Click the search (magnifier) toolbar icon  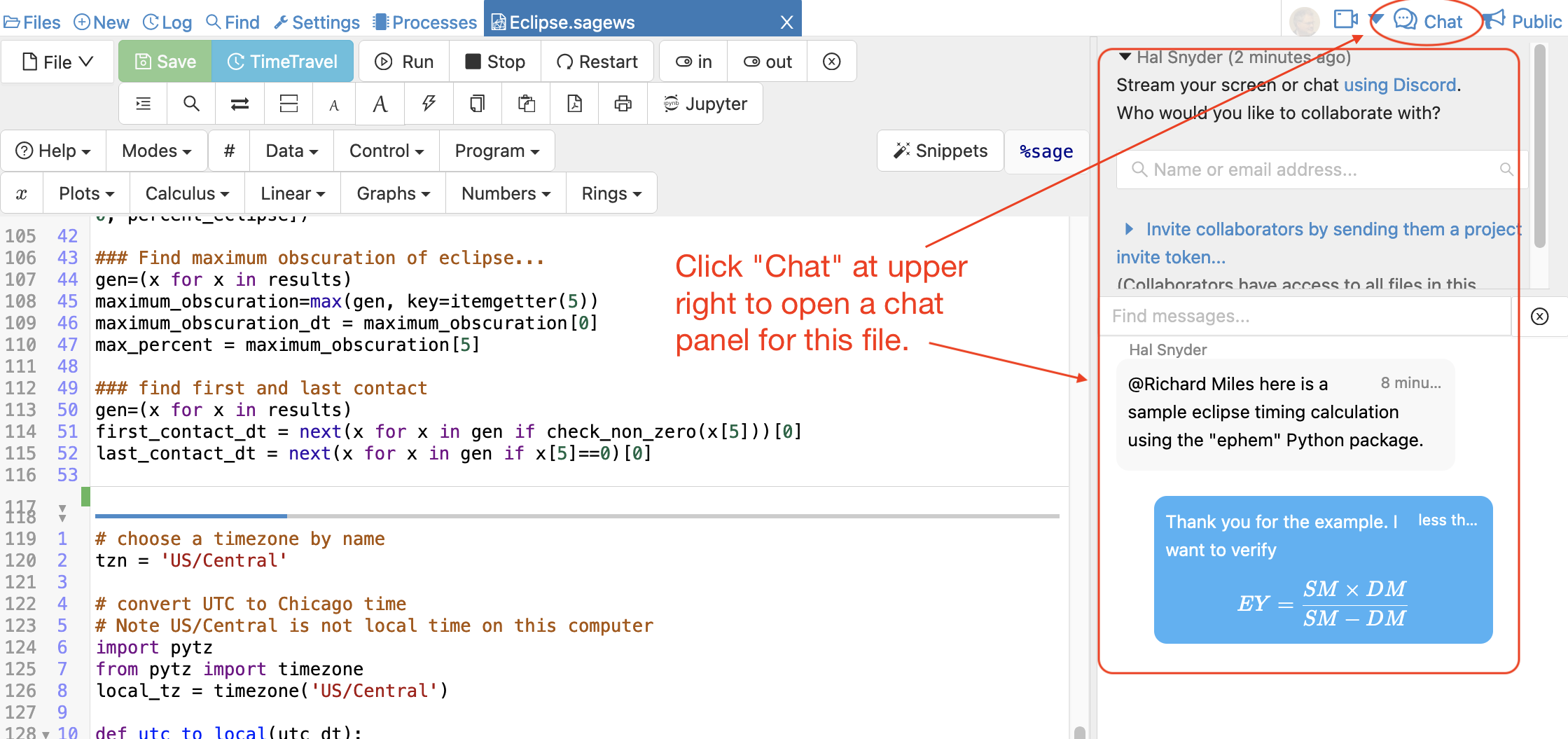tap(190, 104)
